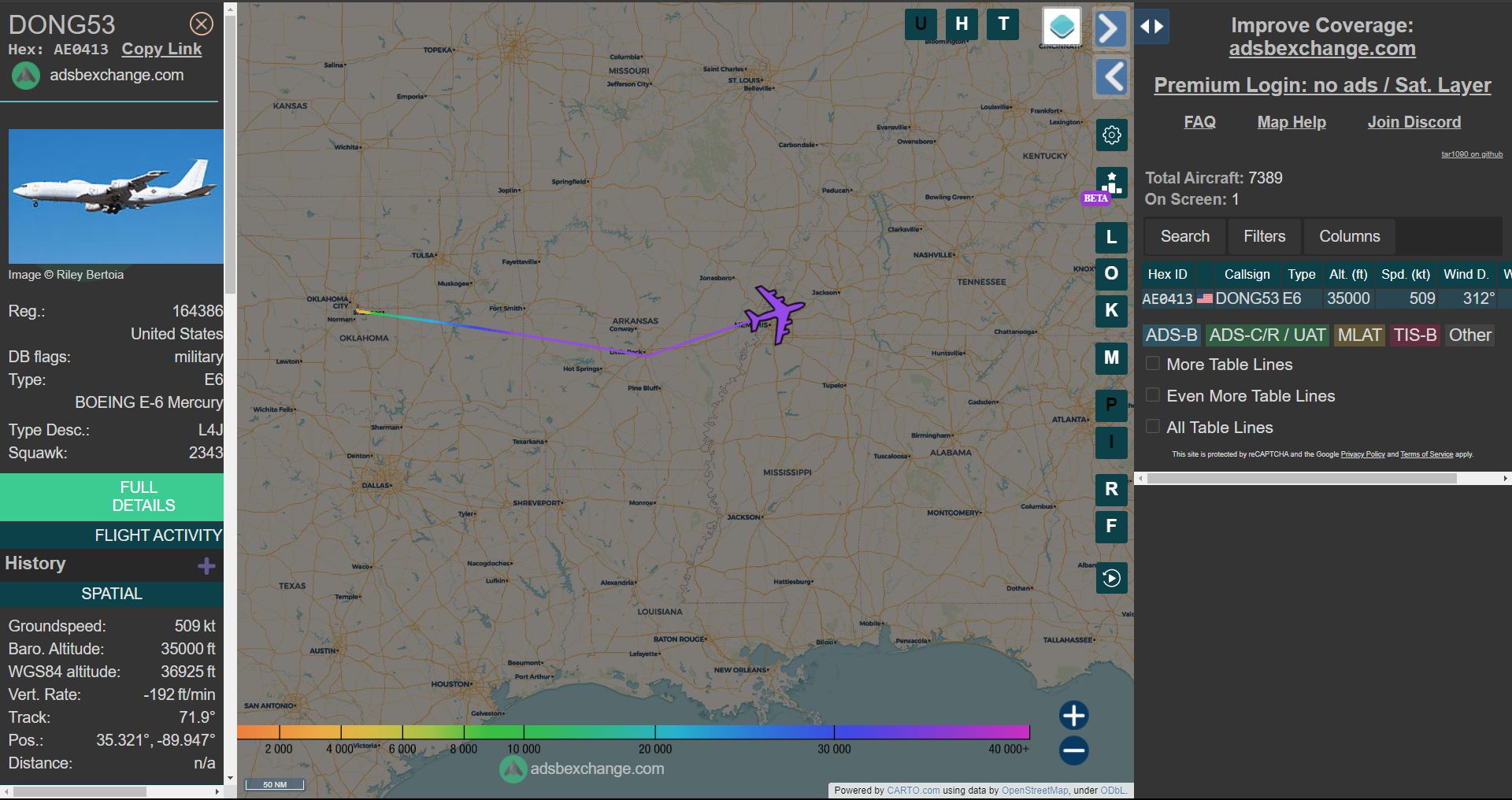Open the CARTO.com attribution link

913,791
